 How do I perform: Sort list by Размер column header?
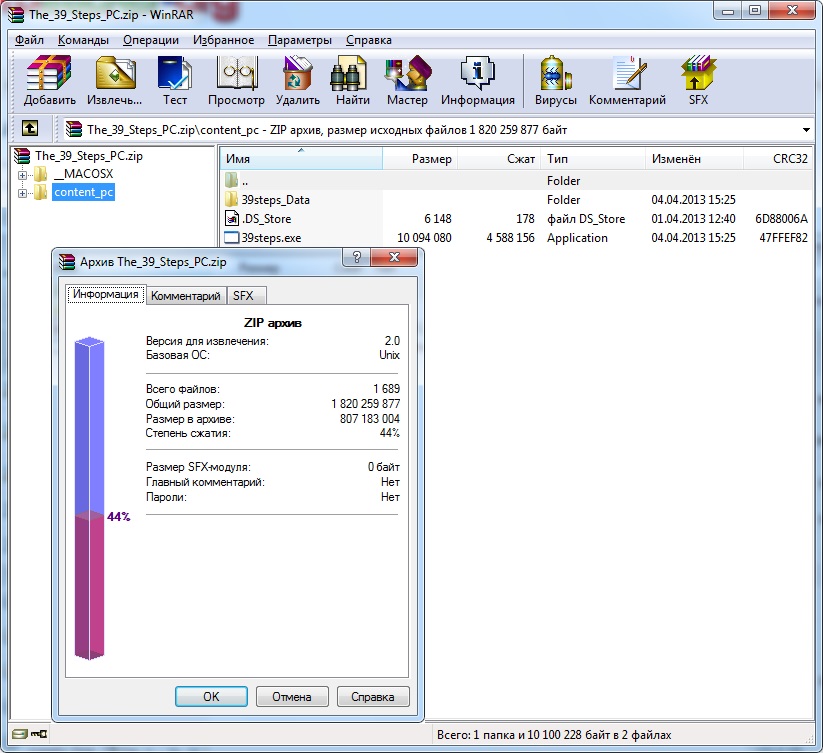pos(420,158)
